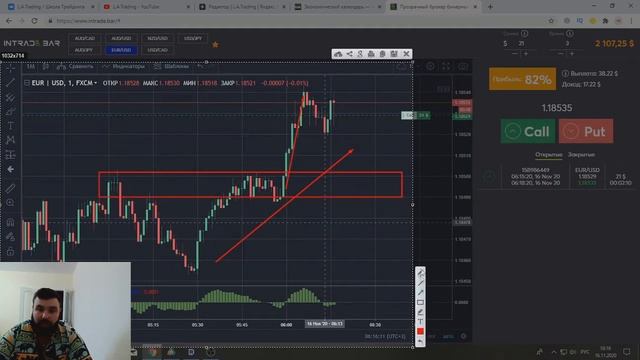Screen dimensions: 640x360
Task: Click the expiry time input field
Action: point(567,43)
